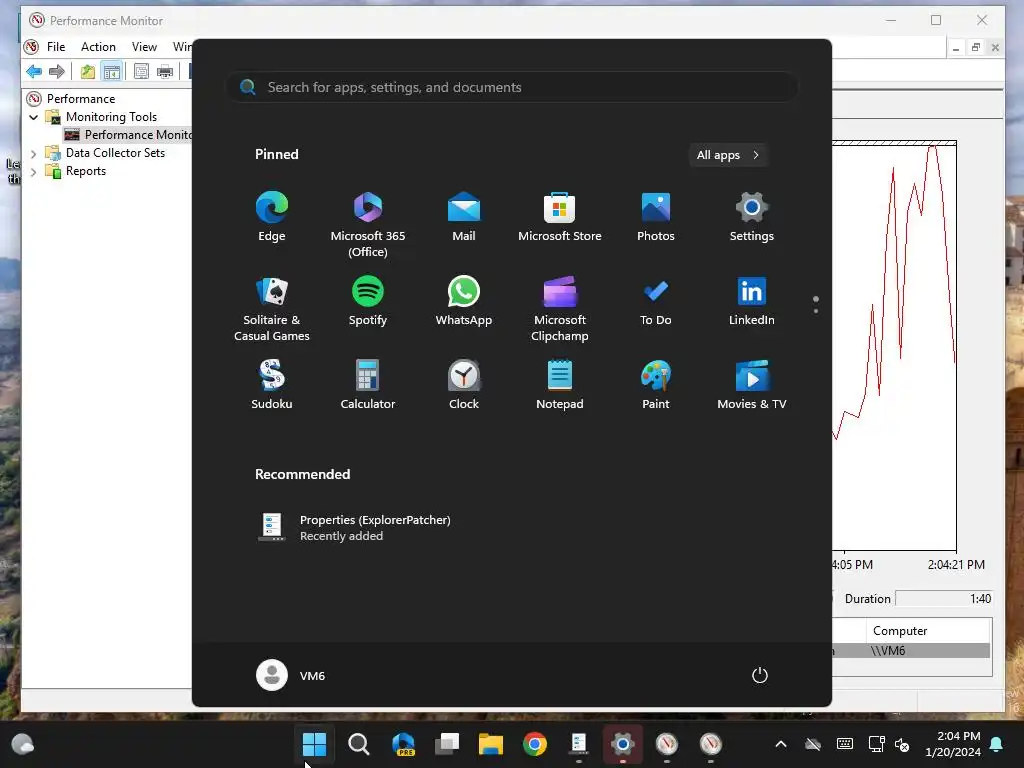Open Edge Preview from taskbar
Image resolution: width=1024 pixels, height=768 pixels.
pyautogui.click(x=403, y=744)
